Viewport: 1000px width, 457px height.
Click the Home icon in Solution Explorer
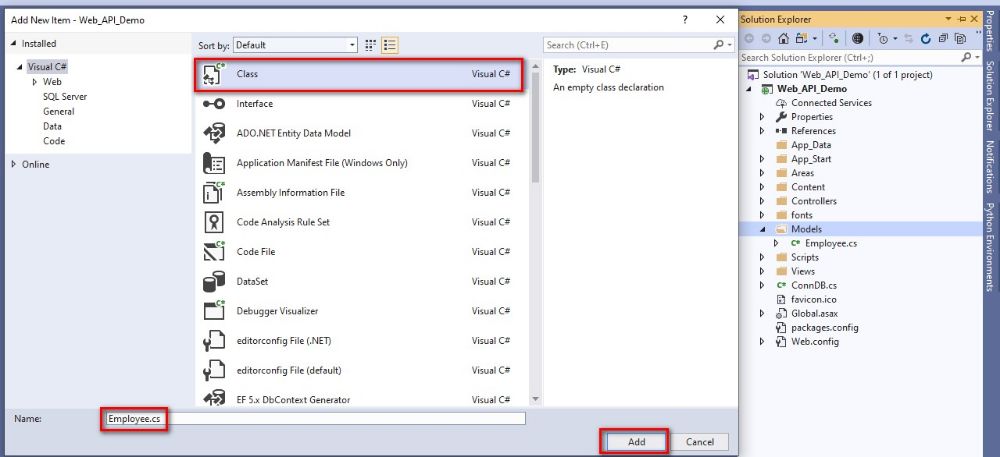[784, 38]
